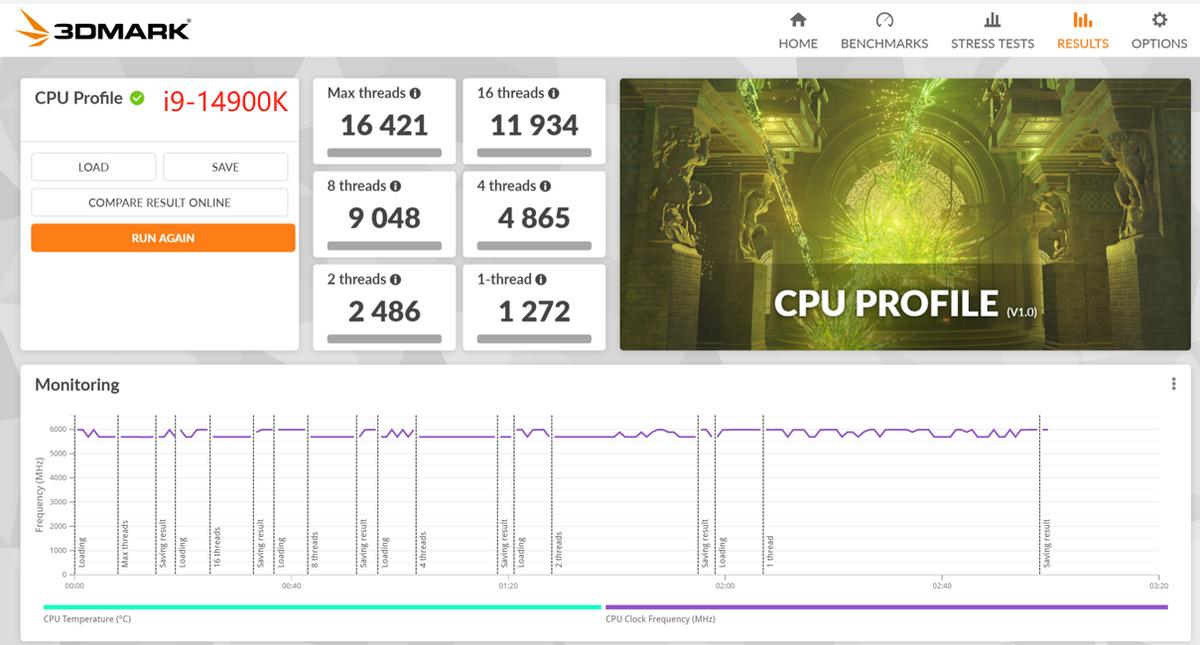Switch to the Benchmarks tab

[884, 31]
